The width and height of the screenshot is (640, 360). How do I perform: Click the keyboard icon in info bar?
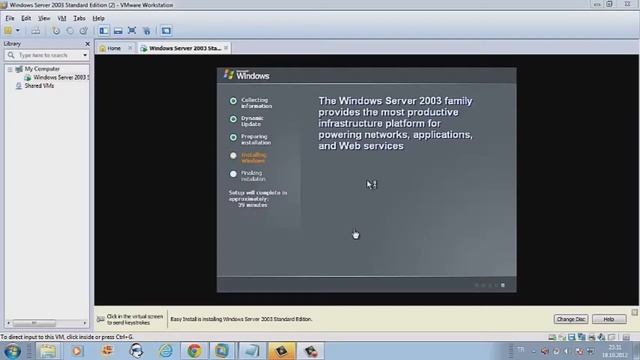tap(100, 319)
